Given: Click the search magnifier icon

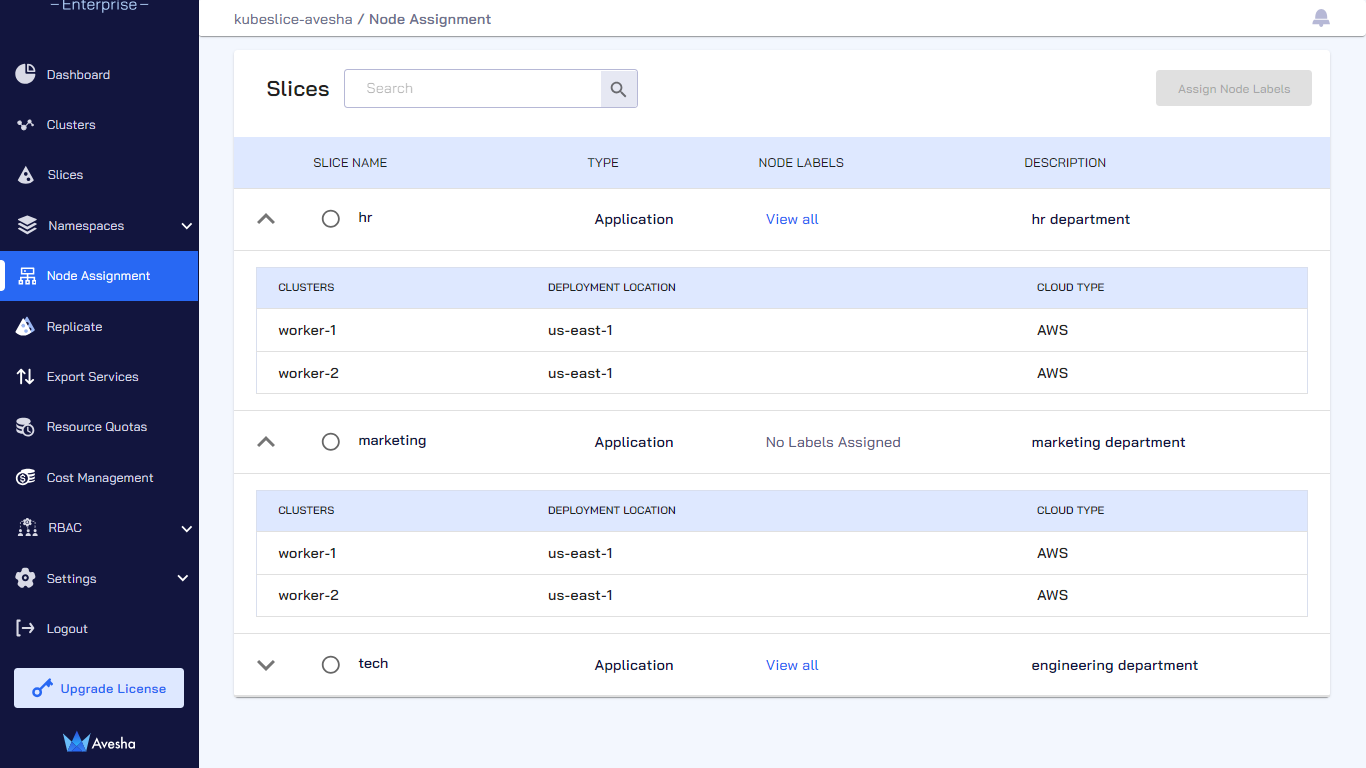Looking at the screenshot, I should [x=619, y=89].
